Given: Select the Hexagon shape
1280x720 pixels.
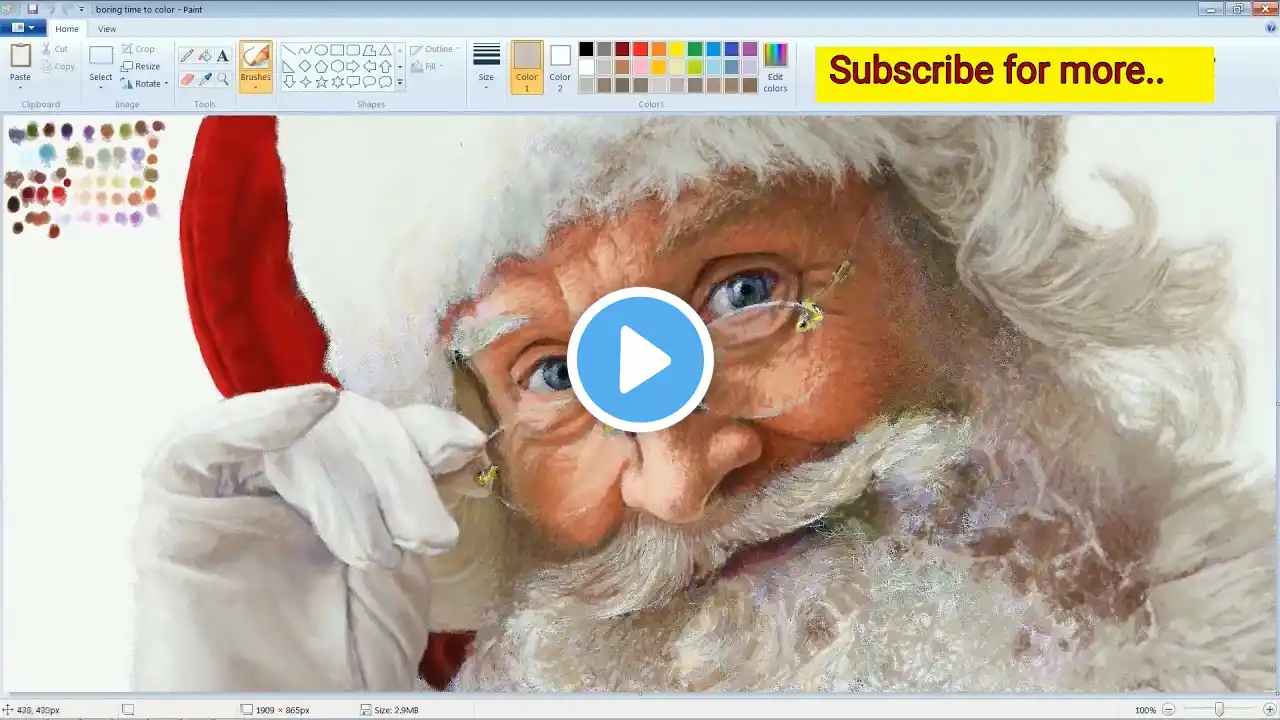Looking at the screenshot, I should 337,66.
